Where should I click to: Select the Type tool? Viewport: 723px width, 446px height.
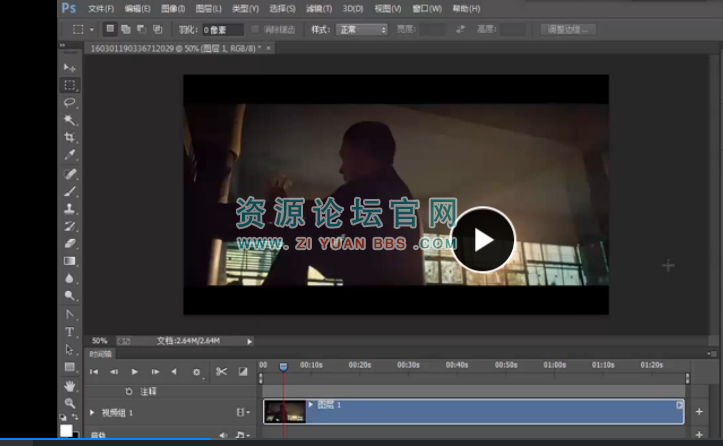[x=70, y=332]
